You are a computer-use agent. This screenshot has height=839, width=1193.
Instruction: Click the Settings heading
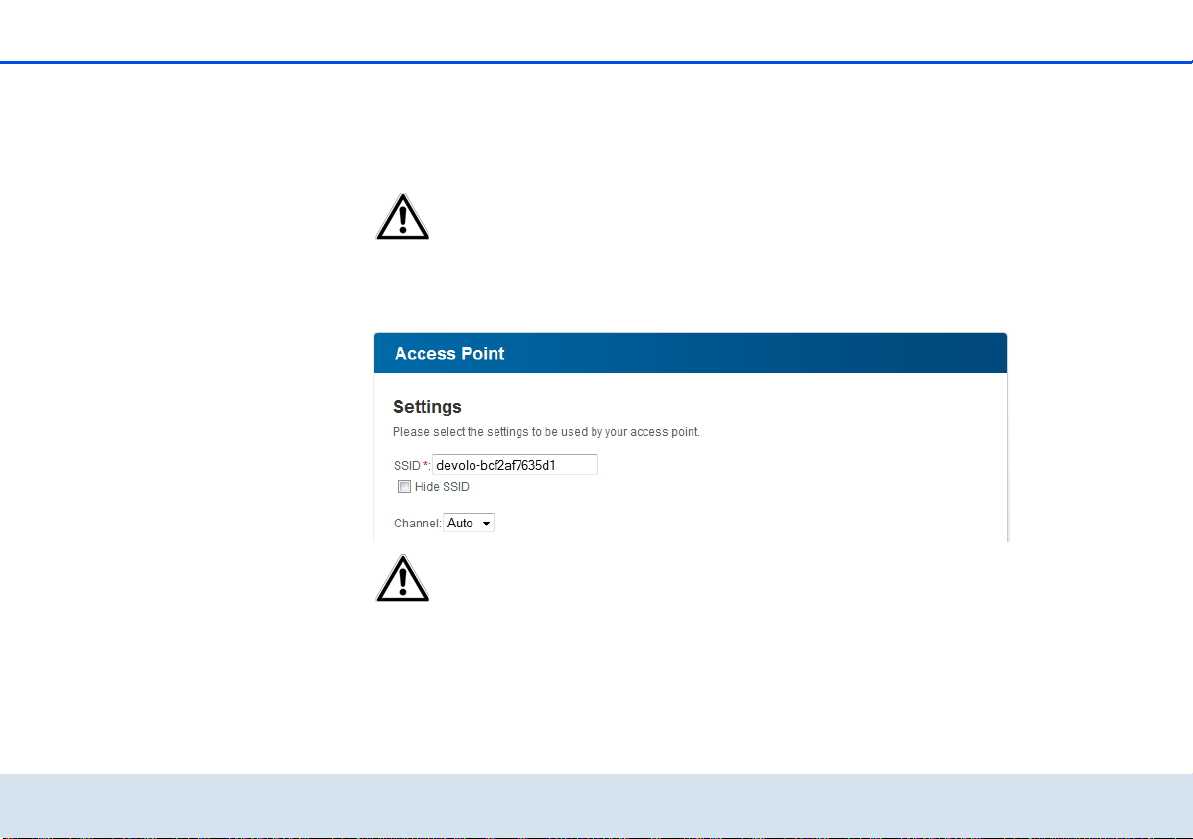point(427,407)
